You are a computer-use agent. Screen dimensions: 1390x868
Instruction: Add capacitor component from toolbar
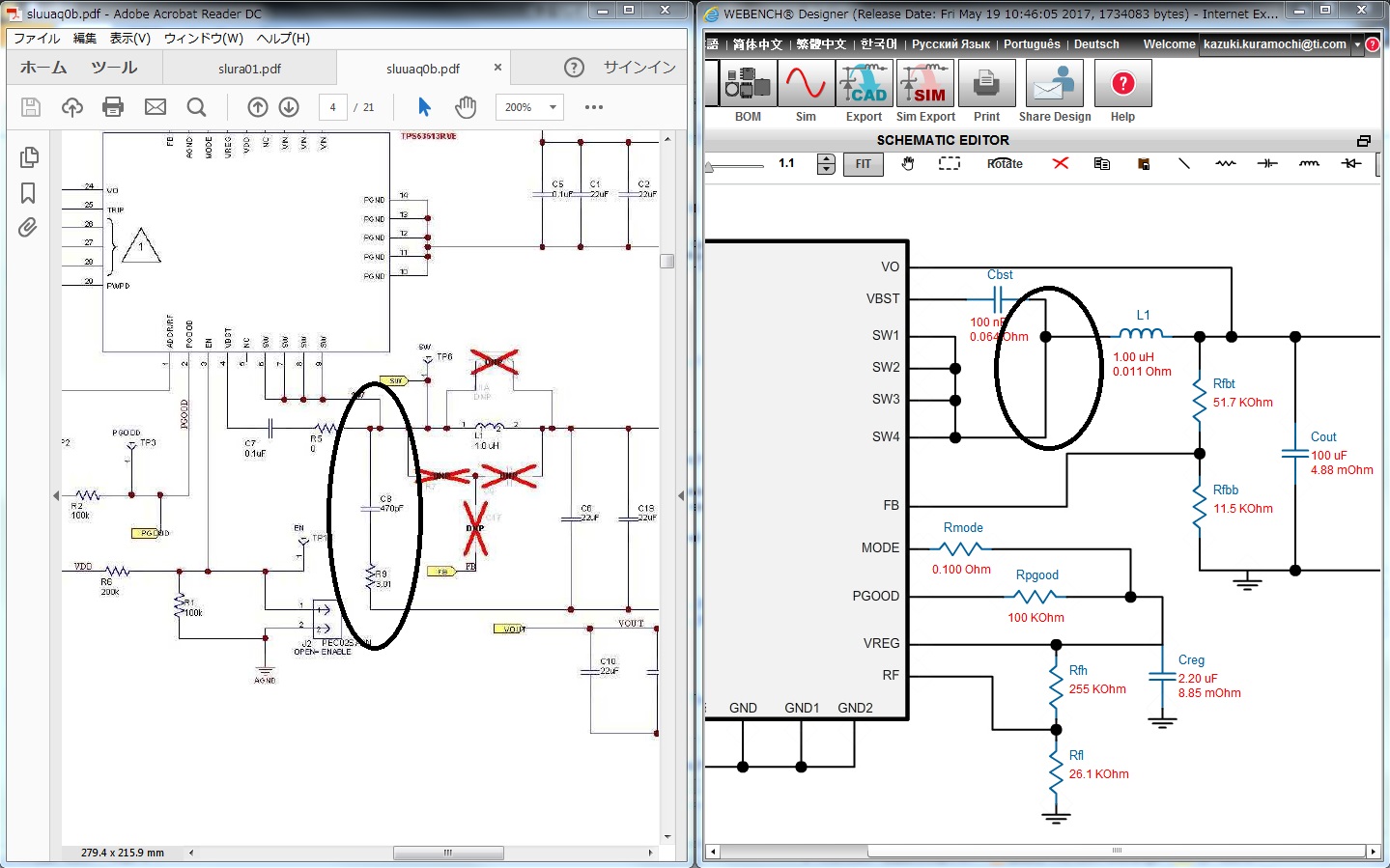[1267, 163]
